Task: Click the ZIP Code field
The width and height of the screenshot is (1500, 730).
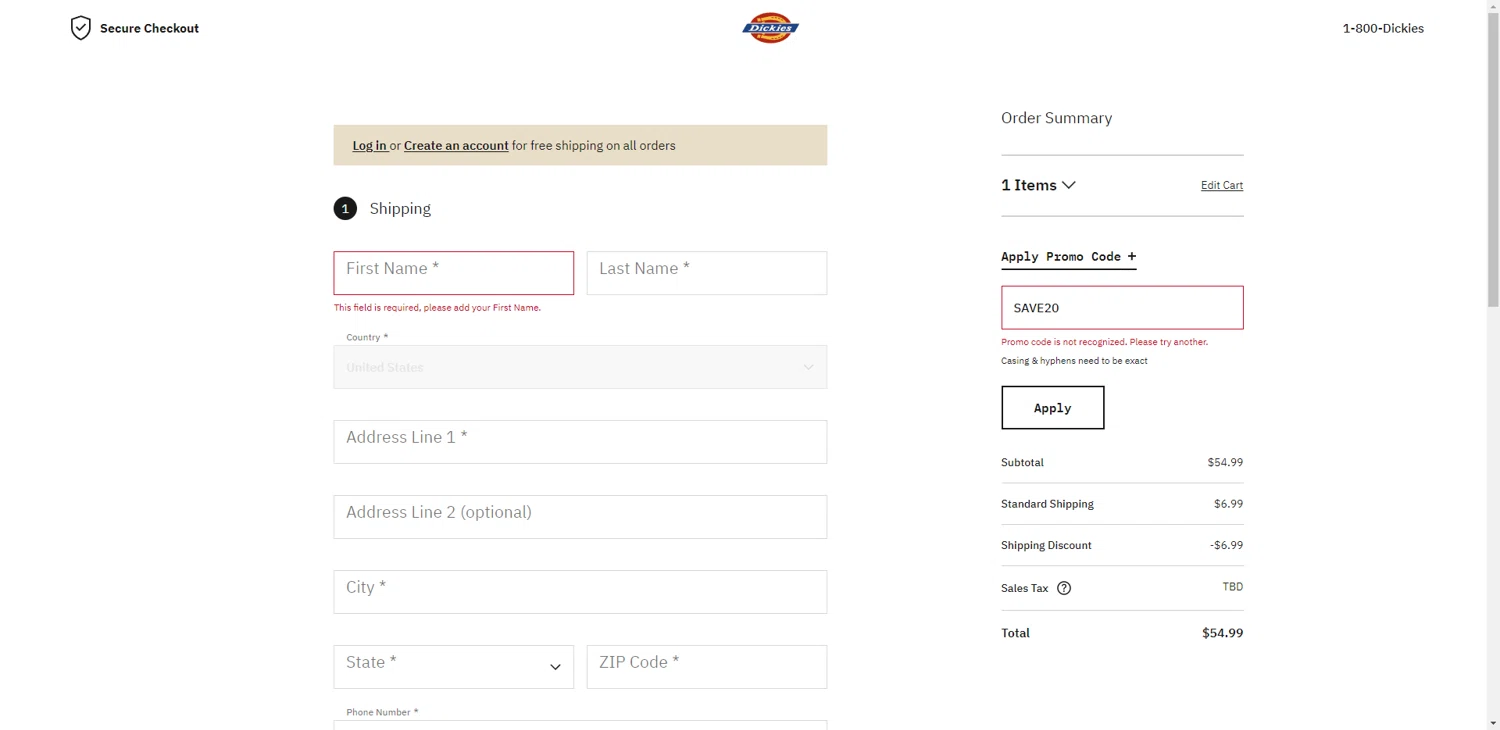Action: [706, 667]
